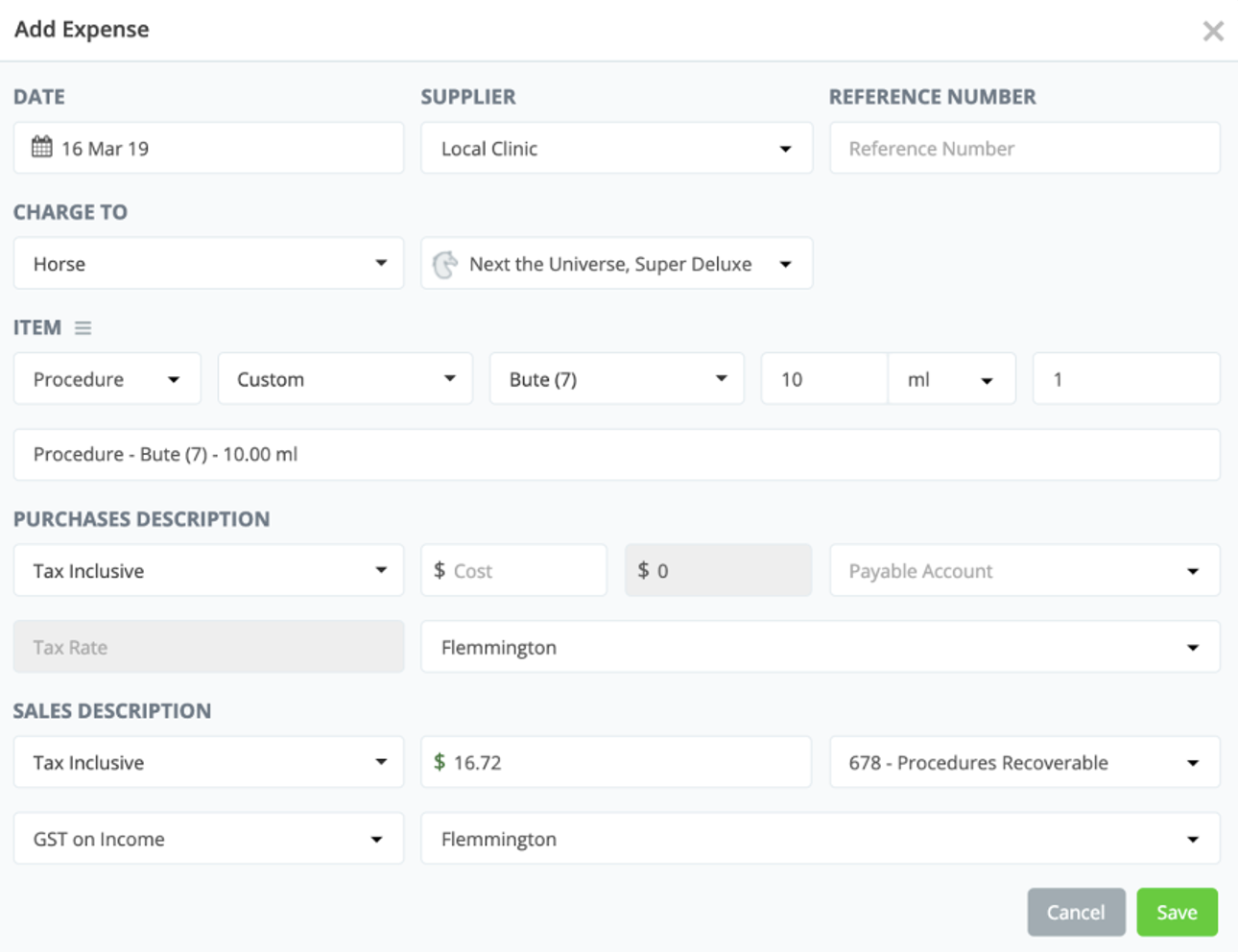The image size is (1238, 952).
Task: Open the Procedure item type dropdown
Action: [x=107, y=379]
